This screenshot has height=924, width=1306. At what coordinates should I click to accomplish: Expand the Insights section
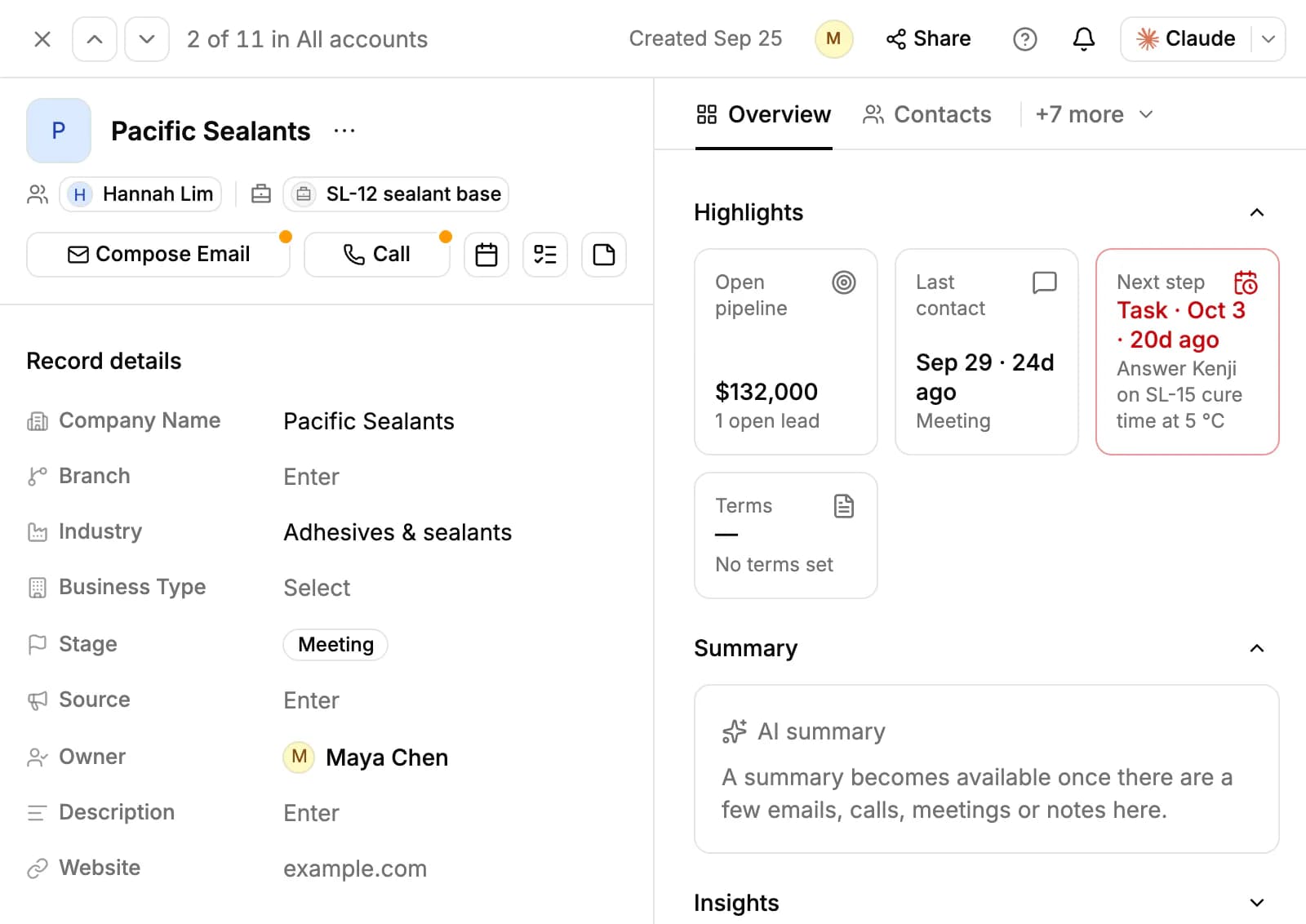tap(1257, 903)
